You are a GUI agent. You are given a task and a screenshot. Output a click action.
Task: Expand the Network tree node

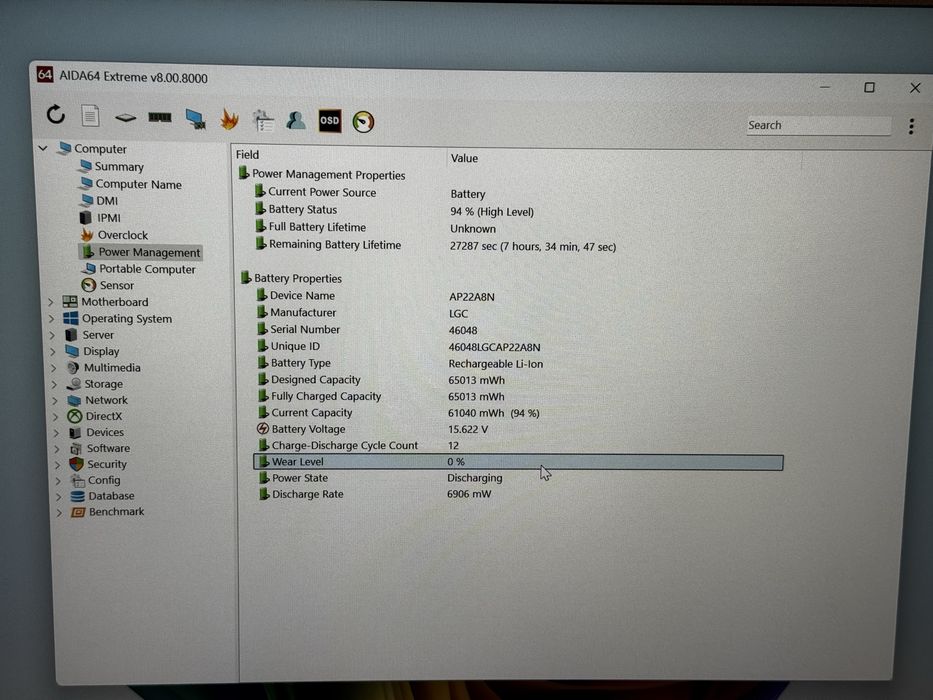tap(55, 401)
